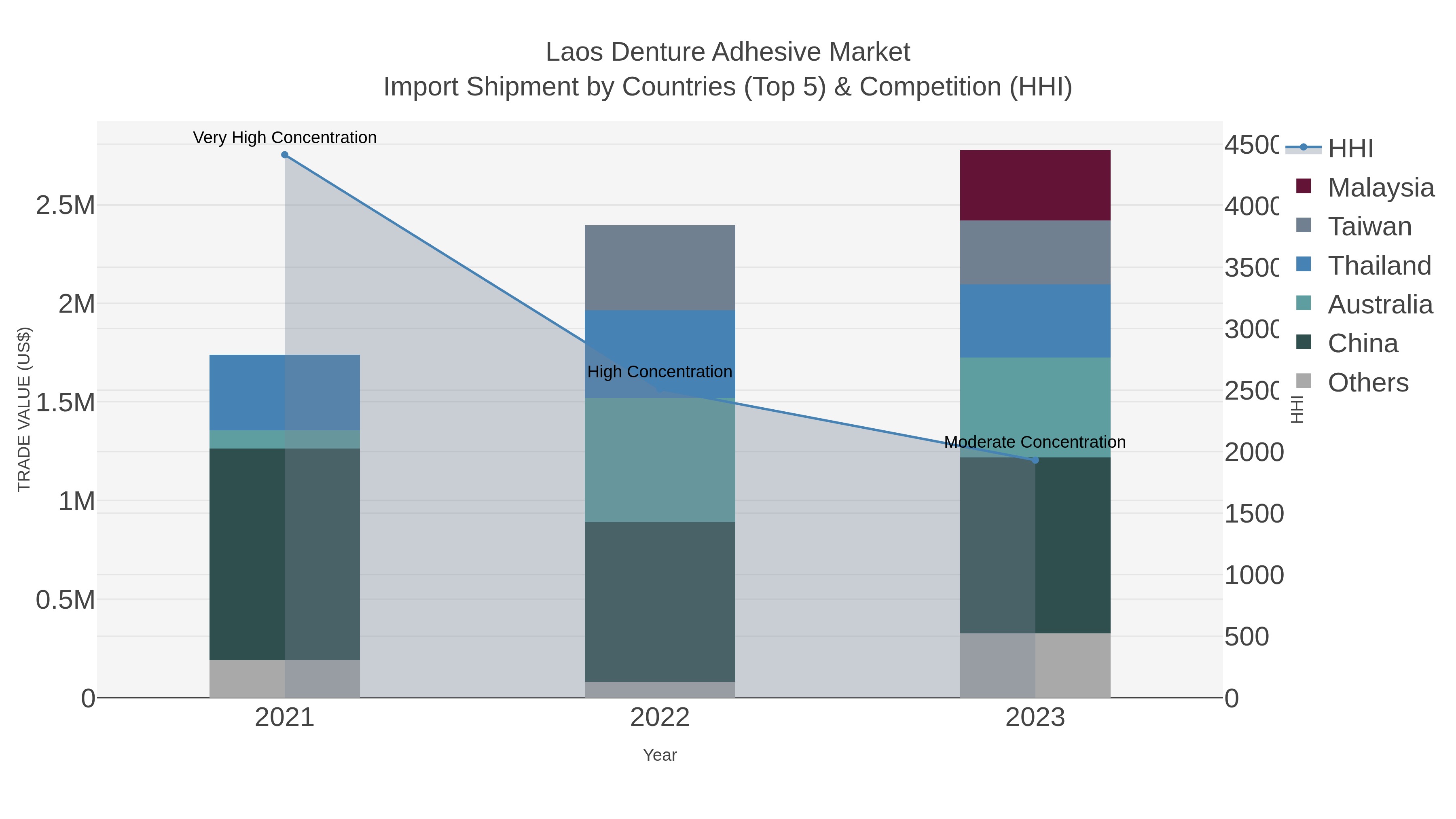Toggle the China legend entry
Image resolution: width=1456 pixels, height=819 pixels.
click(1347, 343)
